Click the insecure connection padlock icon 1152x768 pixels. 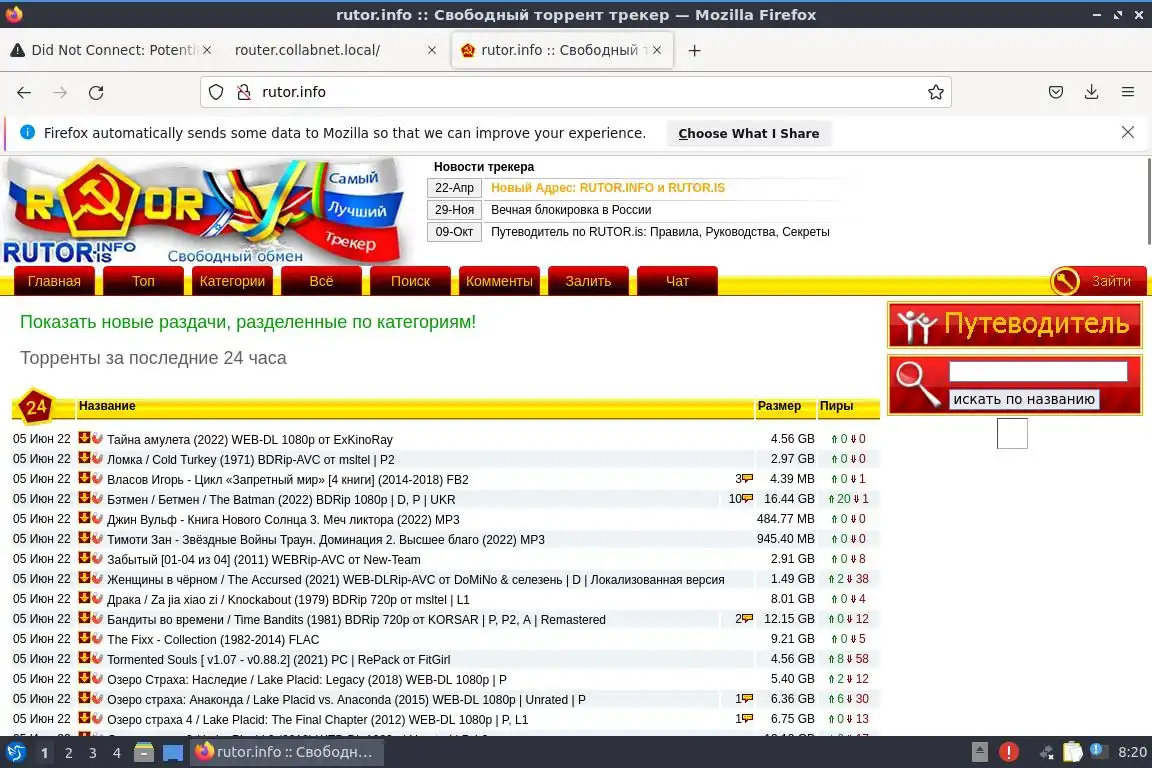(244, 92)
